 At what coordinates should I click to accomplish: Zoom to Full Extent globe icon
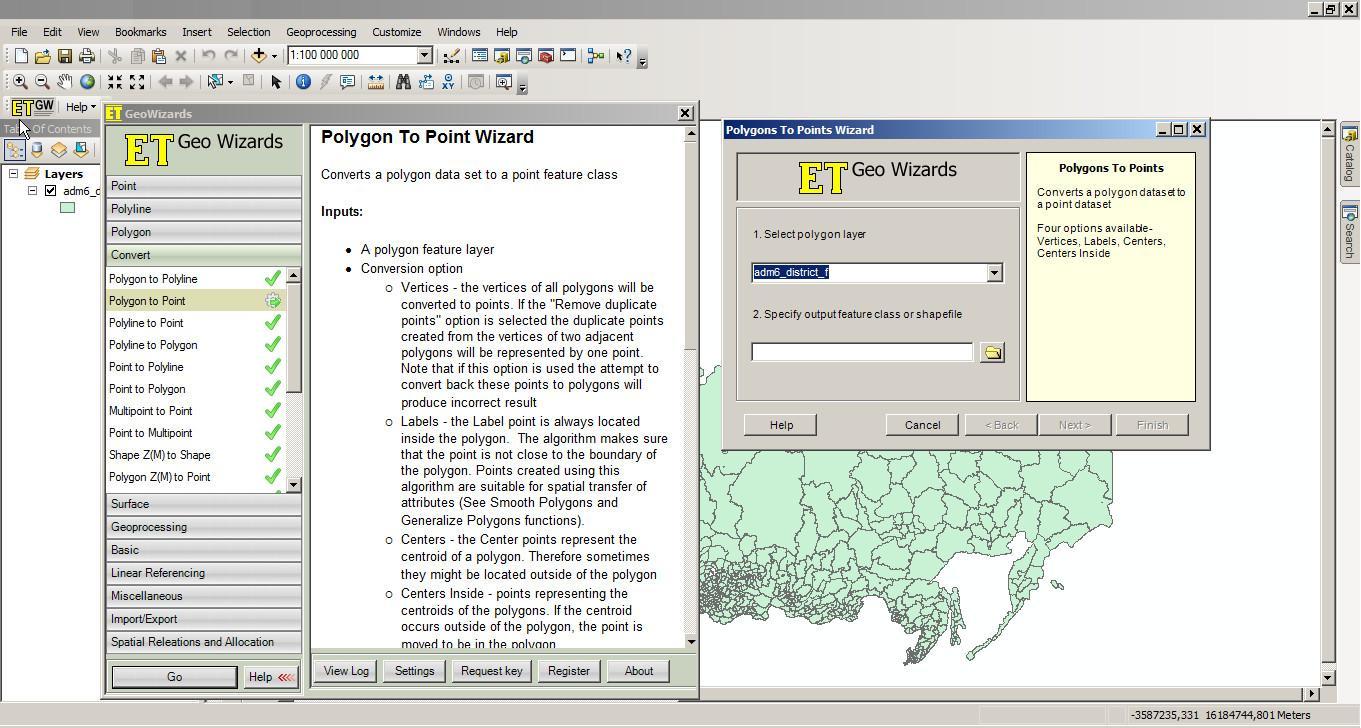coord(87,82)
